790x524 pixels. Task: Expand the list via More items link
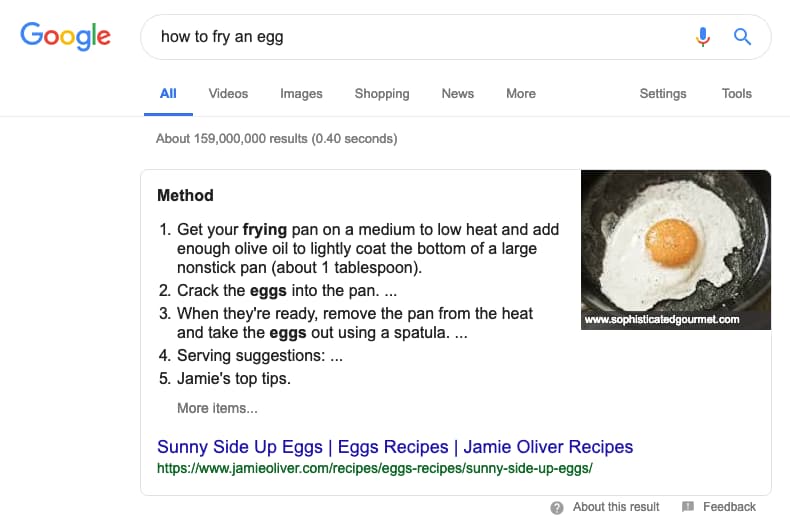pyautogui.click(x=217, y=408)
